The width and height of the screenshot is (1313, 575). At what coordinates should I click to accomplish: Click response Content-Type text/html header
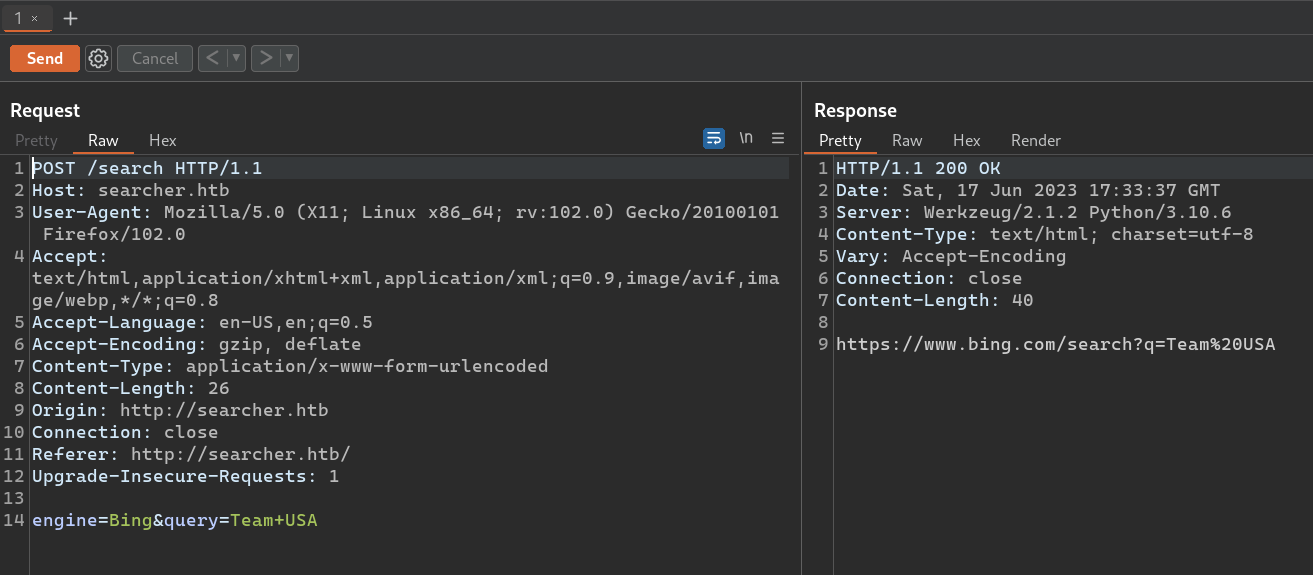tap(1045, 234)
